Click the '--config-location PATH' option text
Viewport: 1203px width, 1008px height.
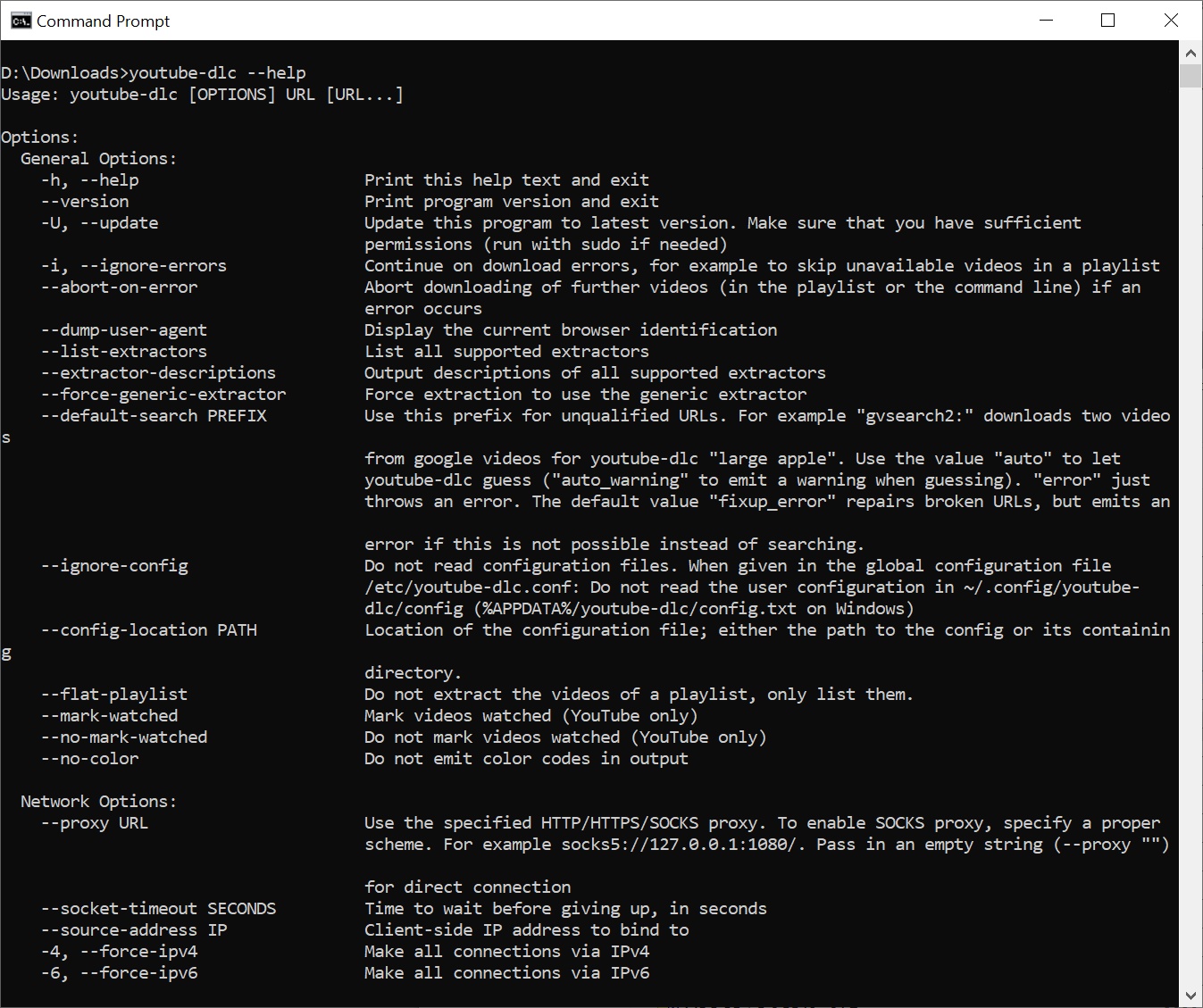point(148,630)
